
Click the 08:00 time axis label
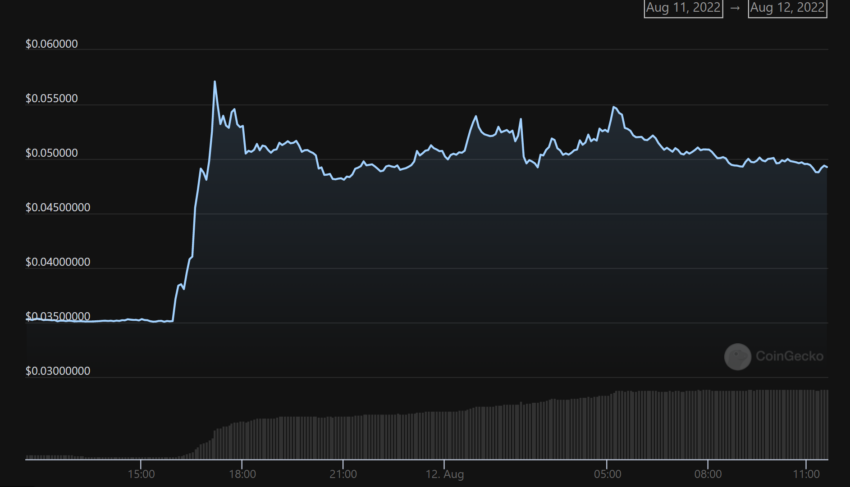click(x=708, y=475)
